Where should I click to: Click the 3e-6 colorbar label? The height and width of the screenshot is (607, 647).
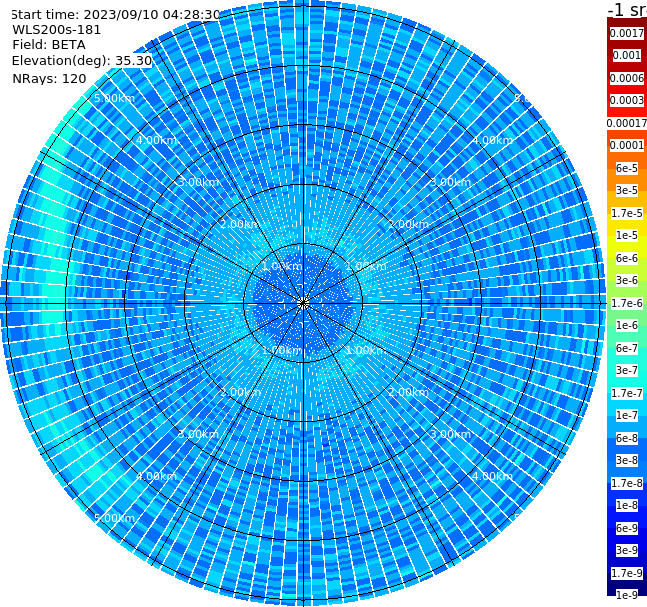(627, 280)
